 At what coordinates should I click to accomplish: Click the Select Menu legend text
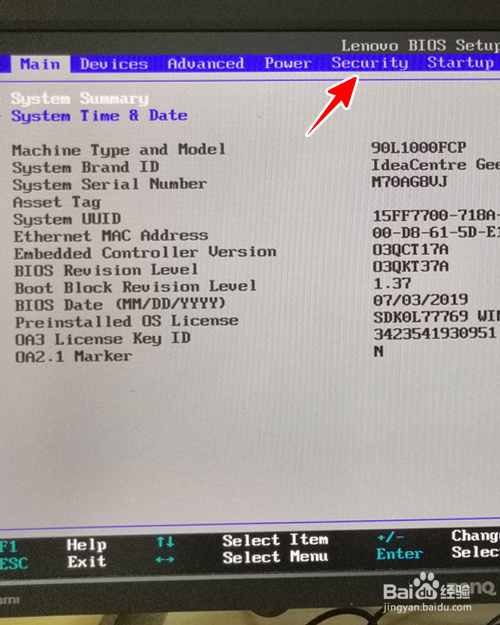click(276, 557)
